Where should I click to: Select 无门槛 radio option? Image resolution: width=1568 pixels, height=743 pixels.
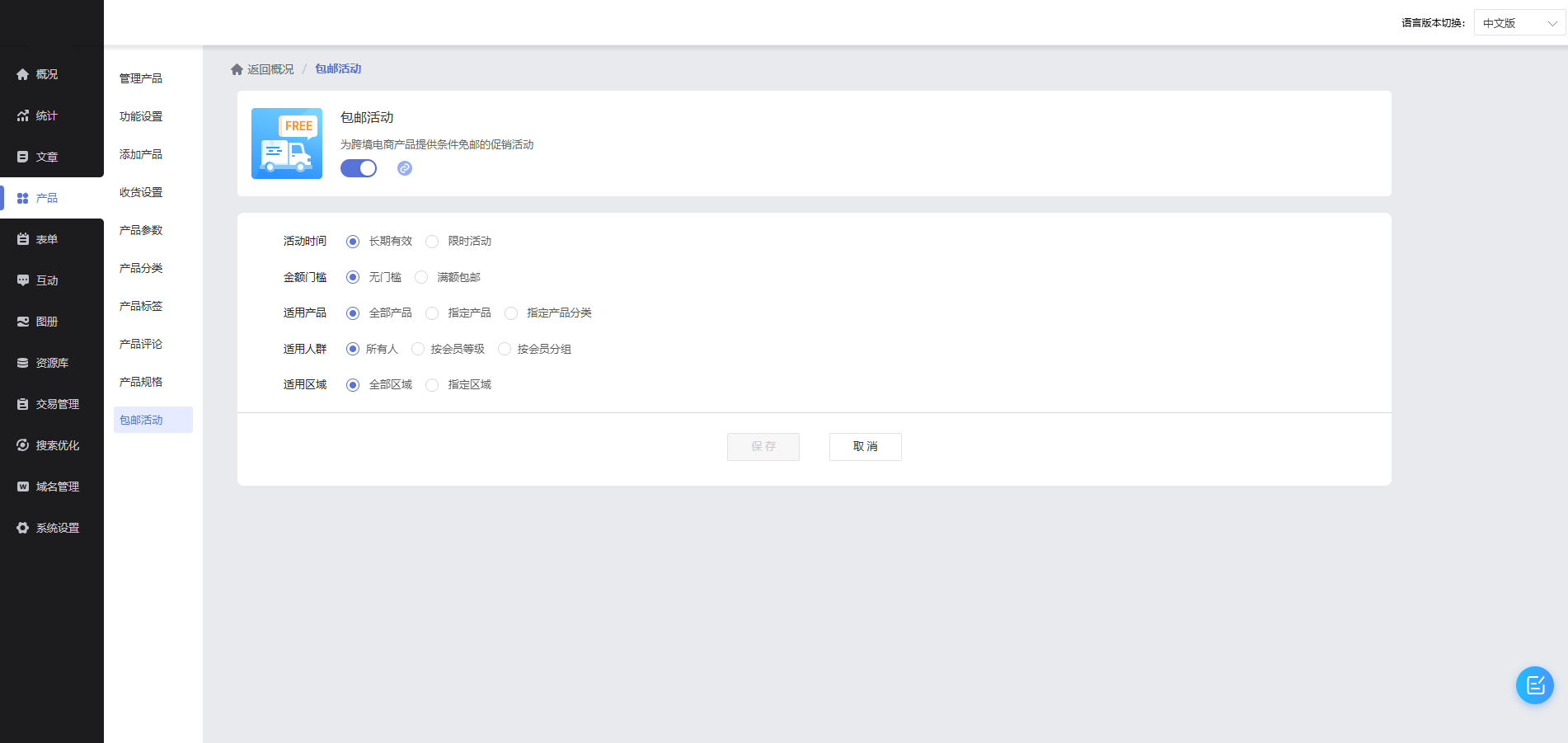353,277
